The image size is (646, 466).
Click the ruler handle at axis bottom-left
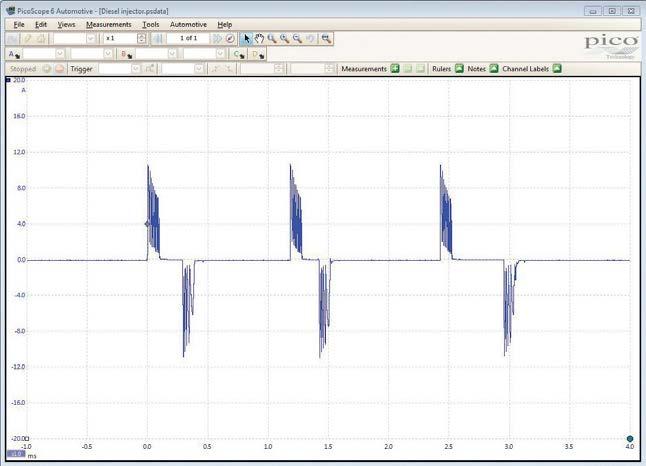(x=27, y=438)
